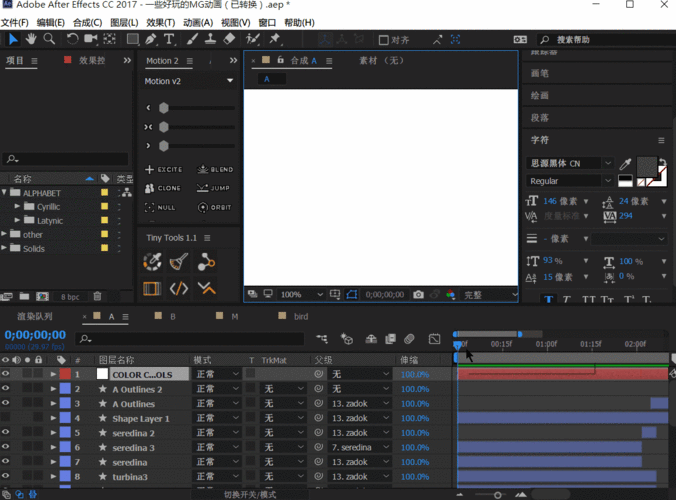Toggle visibility of A Outlines 2 layer
The width and height of the screenshot is (676, 500).
click(6, 389)
